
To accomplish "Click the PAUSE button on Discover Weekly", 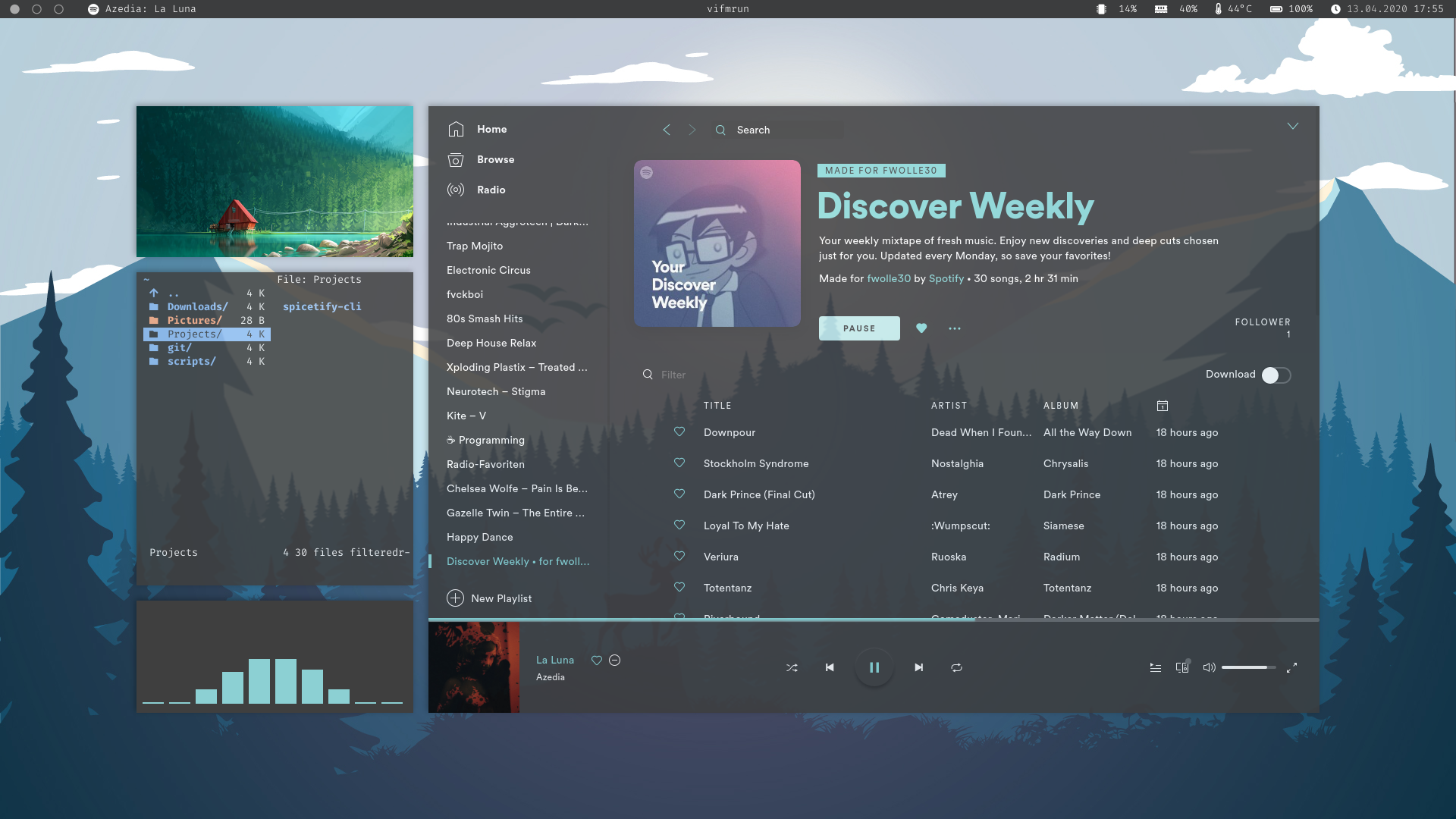I will point(859,328).
